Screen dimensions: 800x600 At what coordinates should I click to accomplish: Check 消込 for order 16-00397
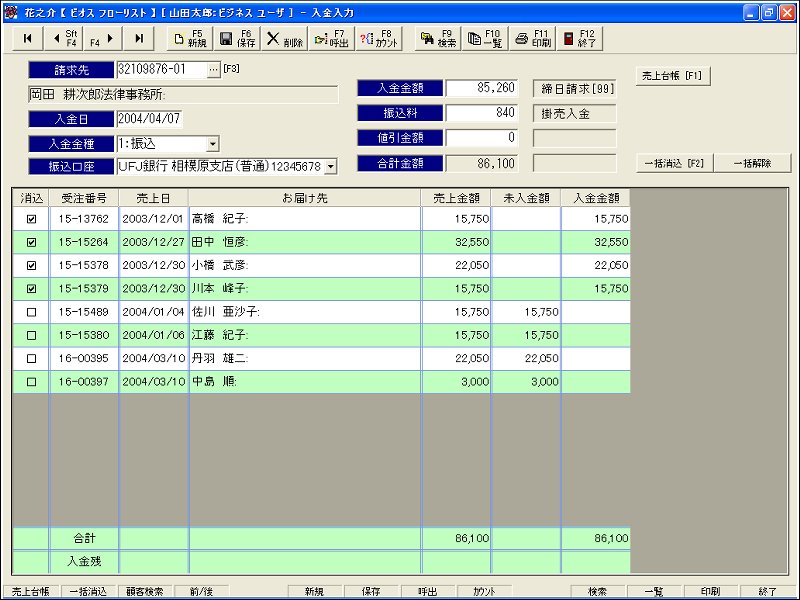[x=31, y=382]
